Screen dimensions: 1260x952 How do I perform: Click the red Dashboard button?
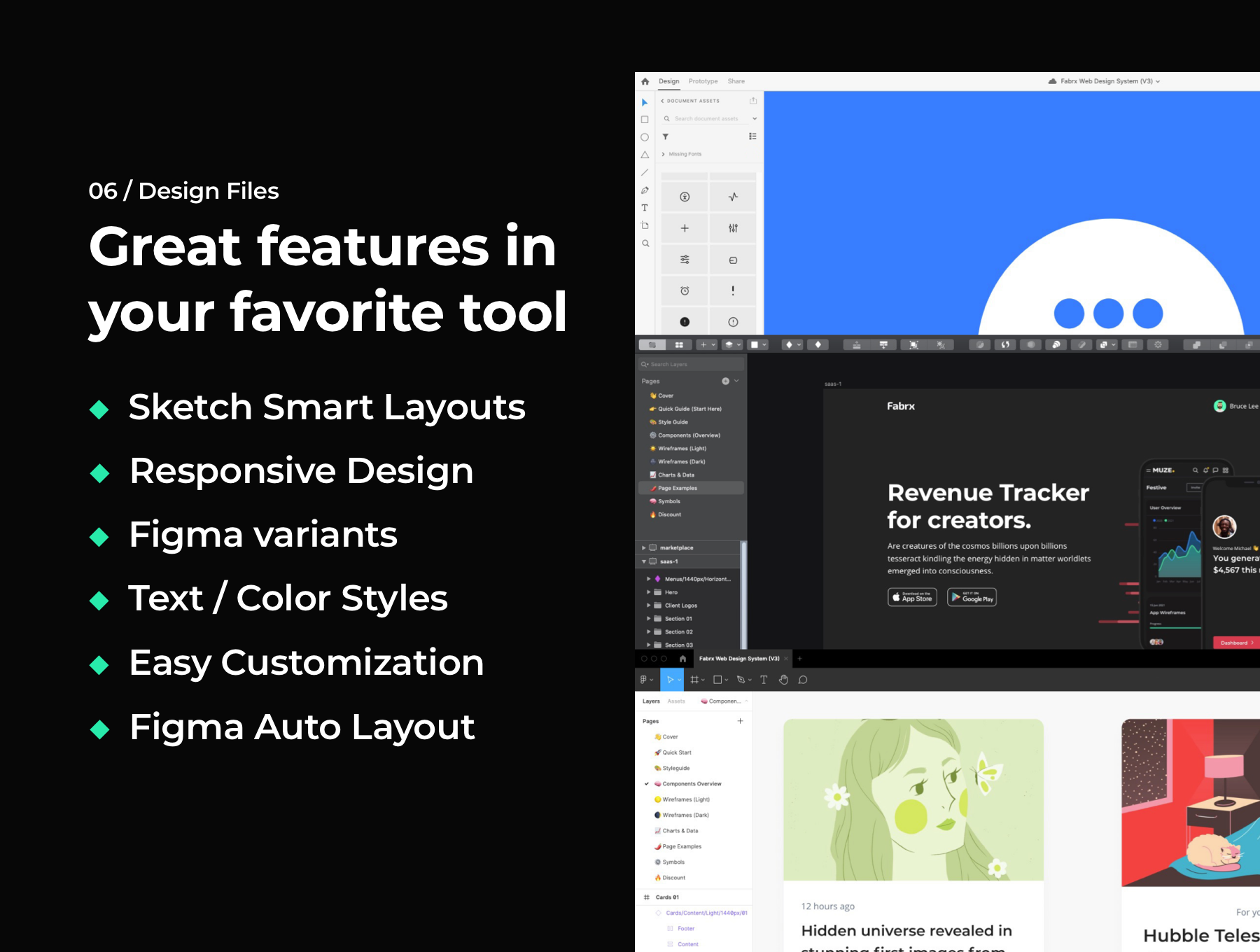[x=1235, y=643]
